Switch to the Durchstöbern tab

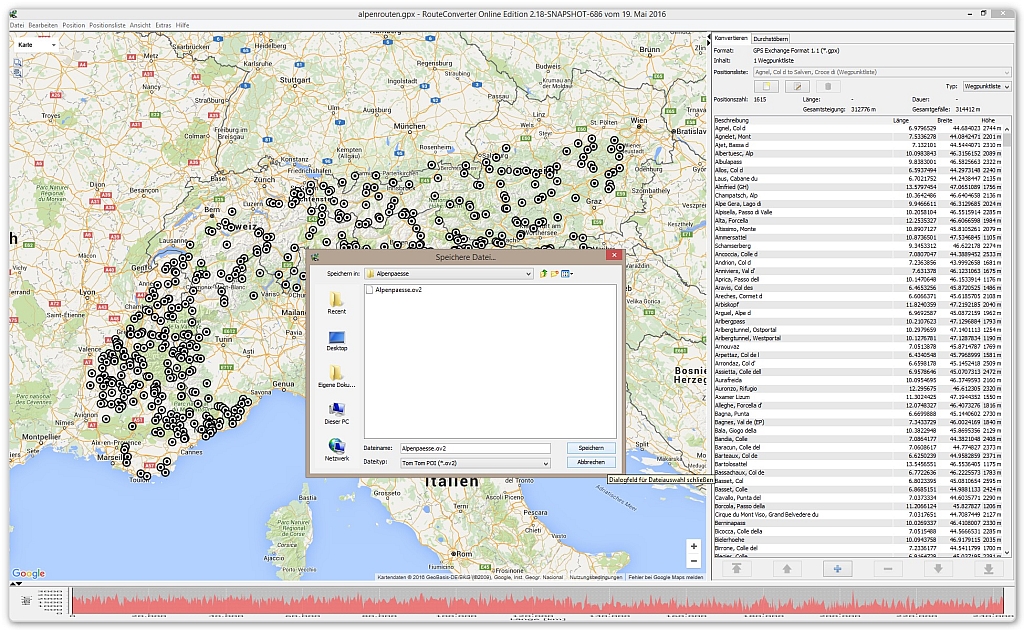(x=771, y=38)
